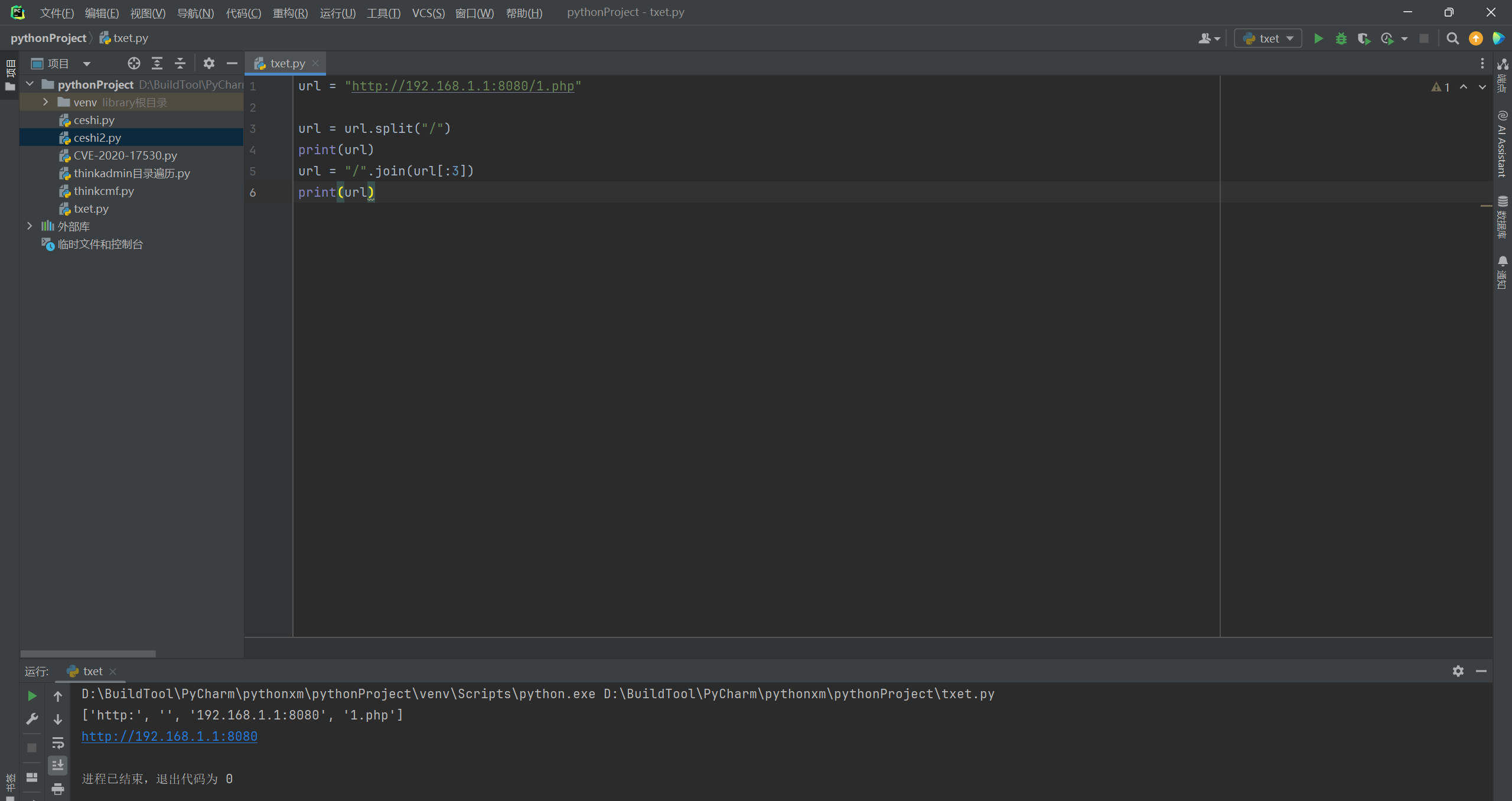Print the console output
Viewport: 1512px width, 801px height.
pyautogui.click(x=58, y=789)
